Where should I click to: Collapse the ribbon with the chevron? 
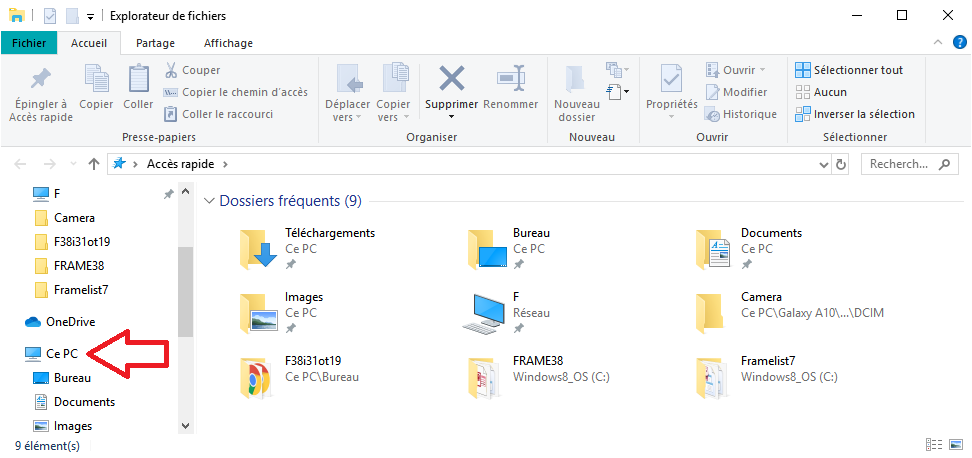[937, 43]
